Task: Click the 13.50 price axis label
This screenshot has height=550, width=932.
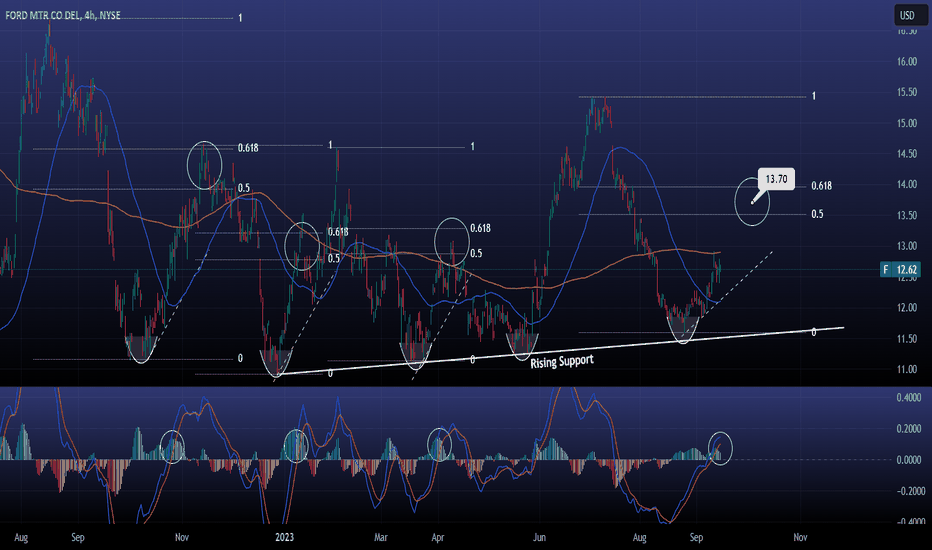Action: click(x=906, y=215)
